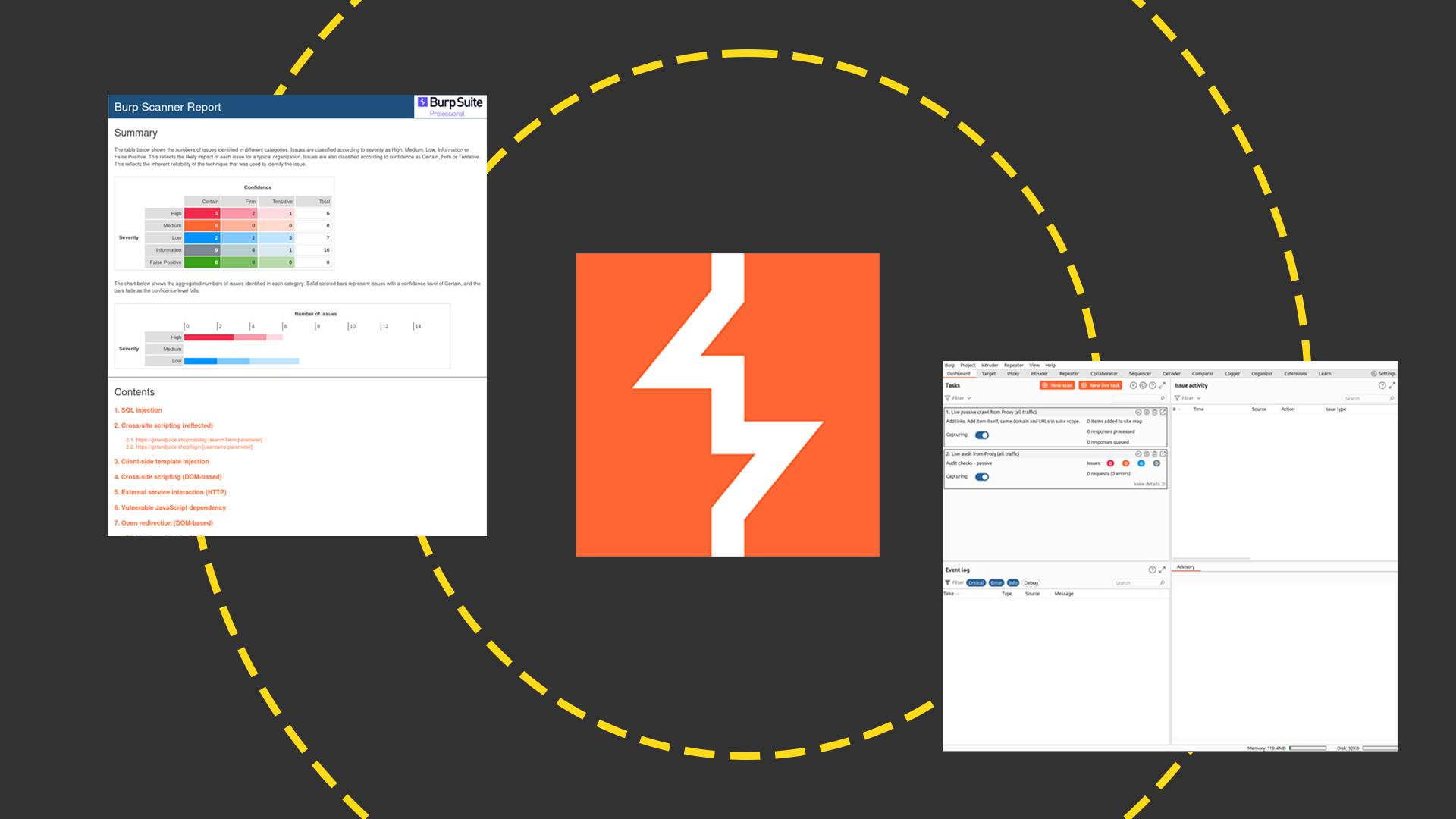Click the Memory usage progress bar

click(x=1308, y=748)
